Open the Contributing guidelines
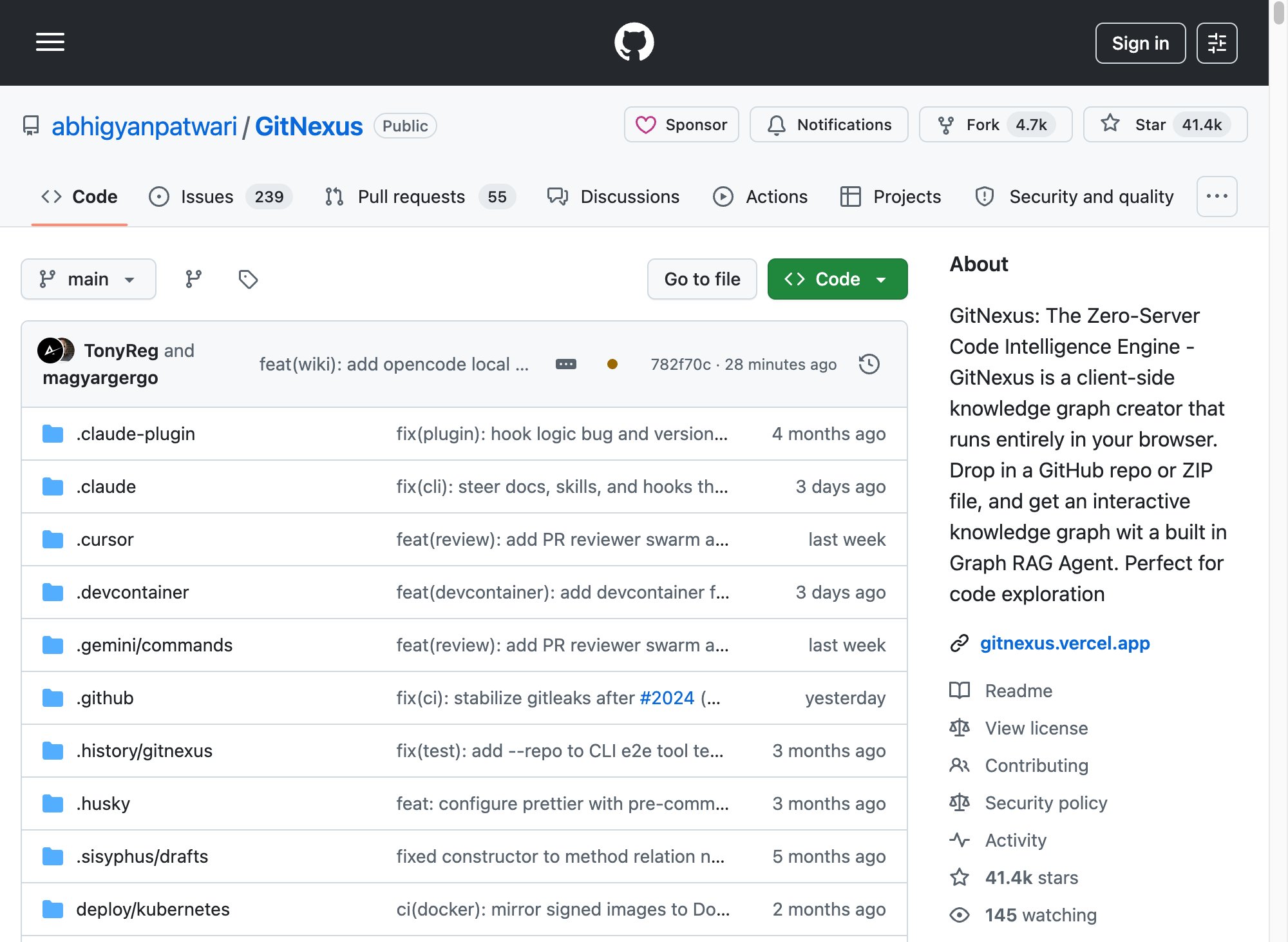 point(1036,765)
